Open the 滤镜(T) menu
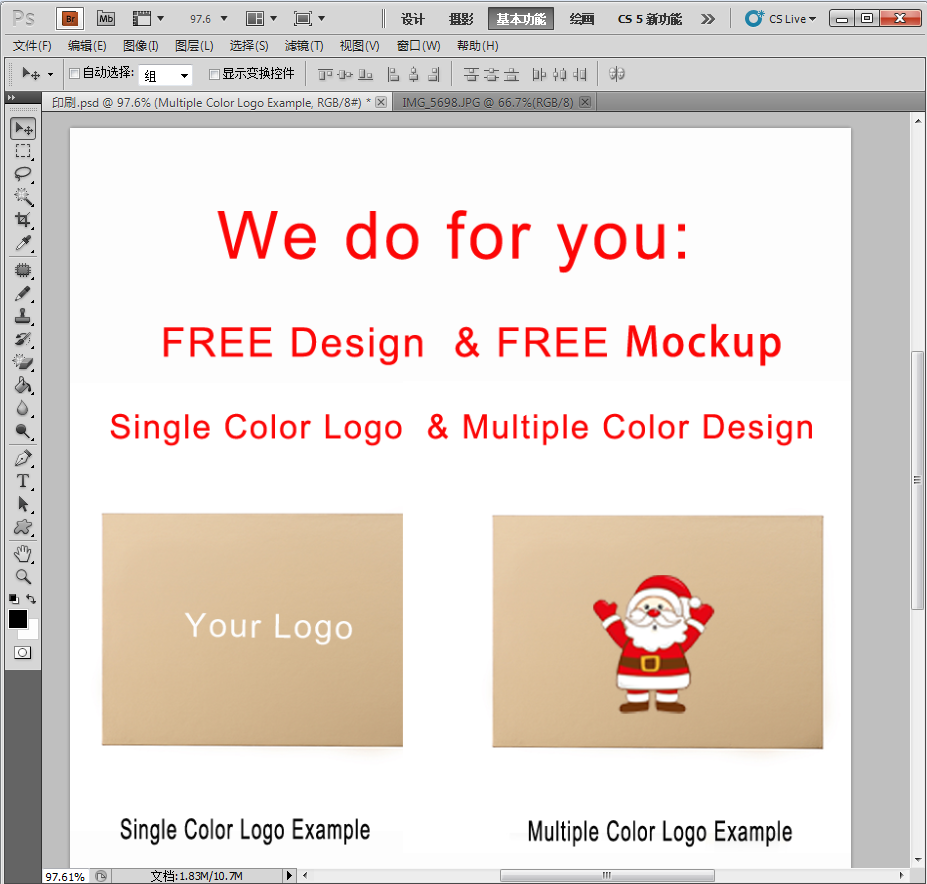Viewport: 927px width, 884px height. click(x=304, y=46)
